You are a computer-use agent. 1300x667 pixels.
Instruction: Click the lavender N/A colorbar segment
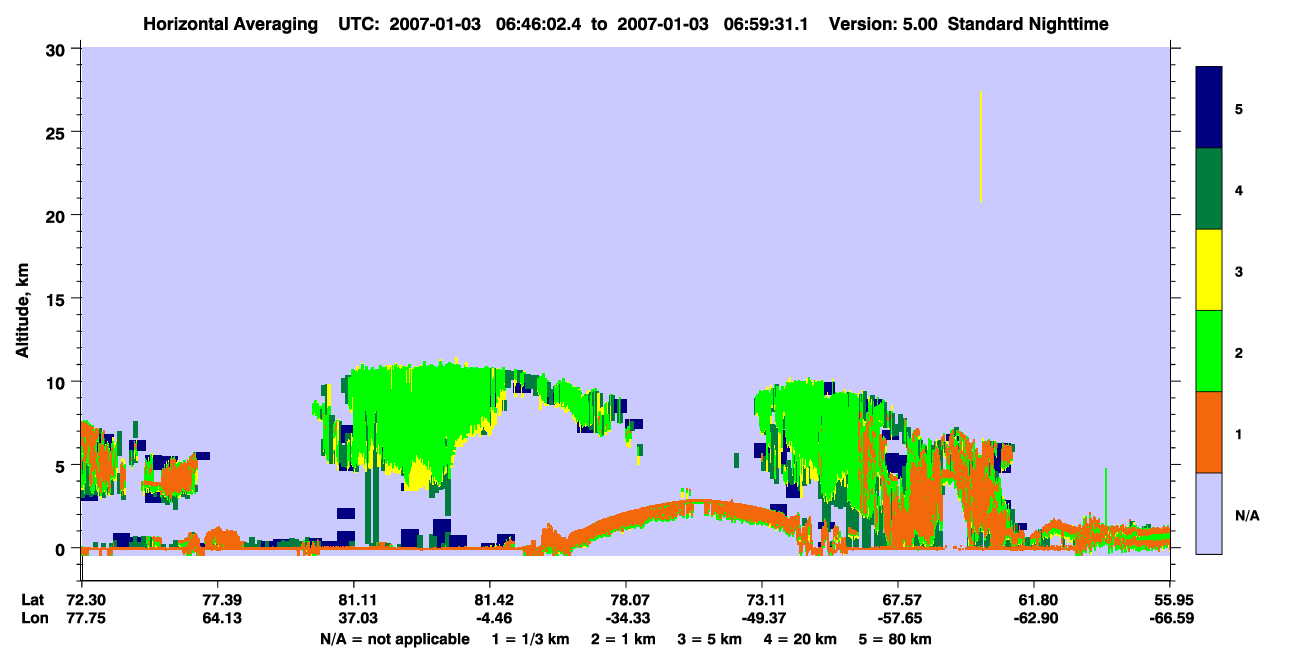[x=1209, y=513]
